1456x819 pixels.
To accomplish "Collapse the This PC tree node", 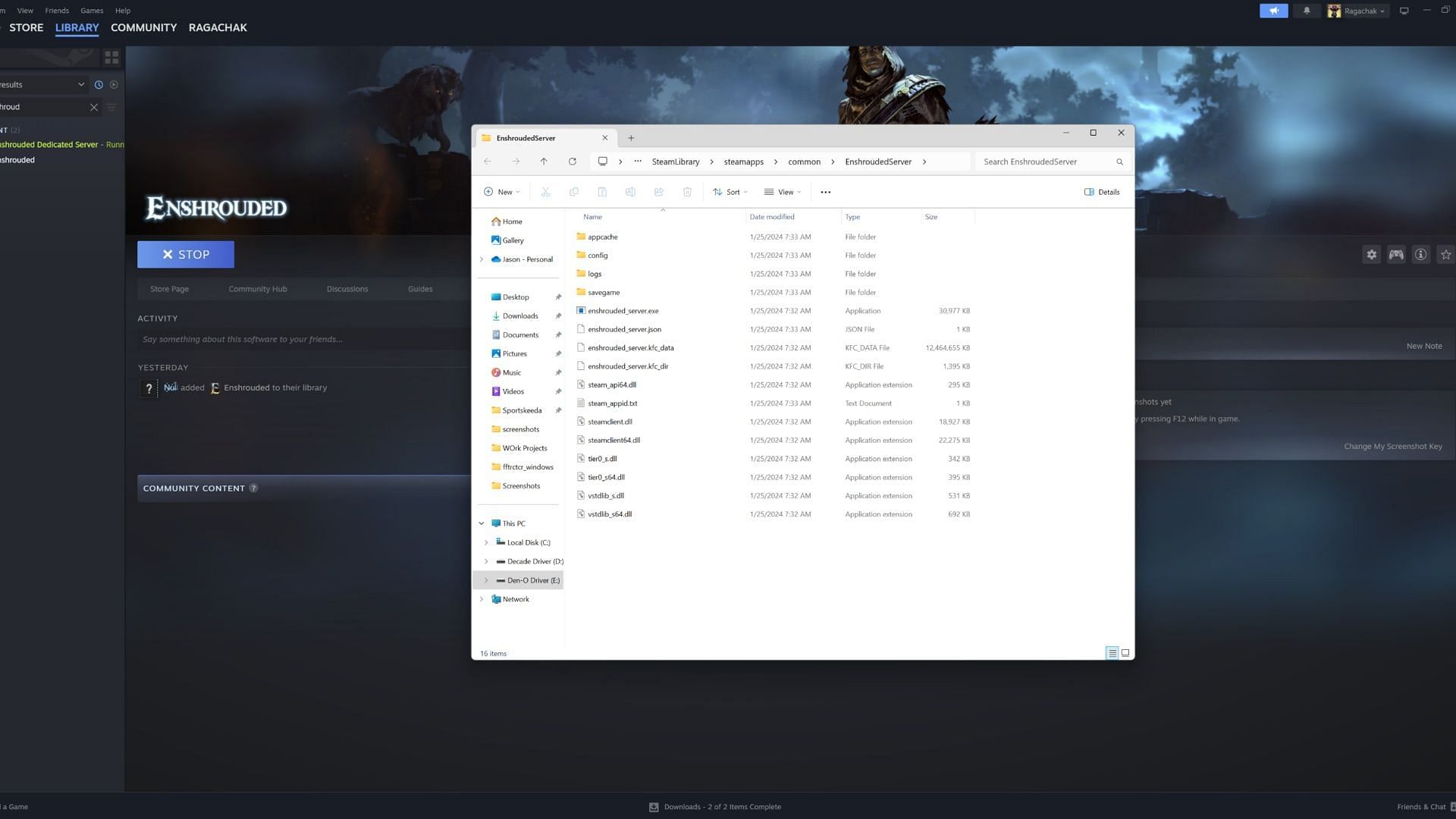I will [x=482, y=523].
